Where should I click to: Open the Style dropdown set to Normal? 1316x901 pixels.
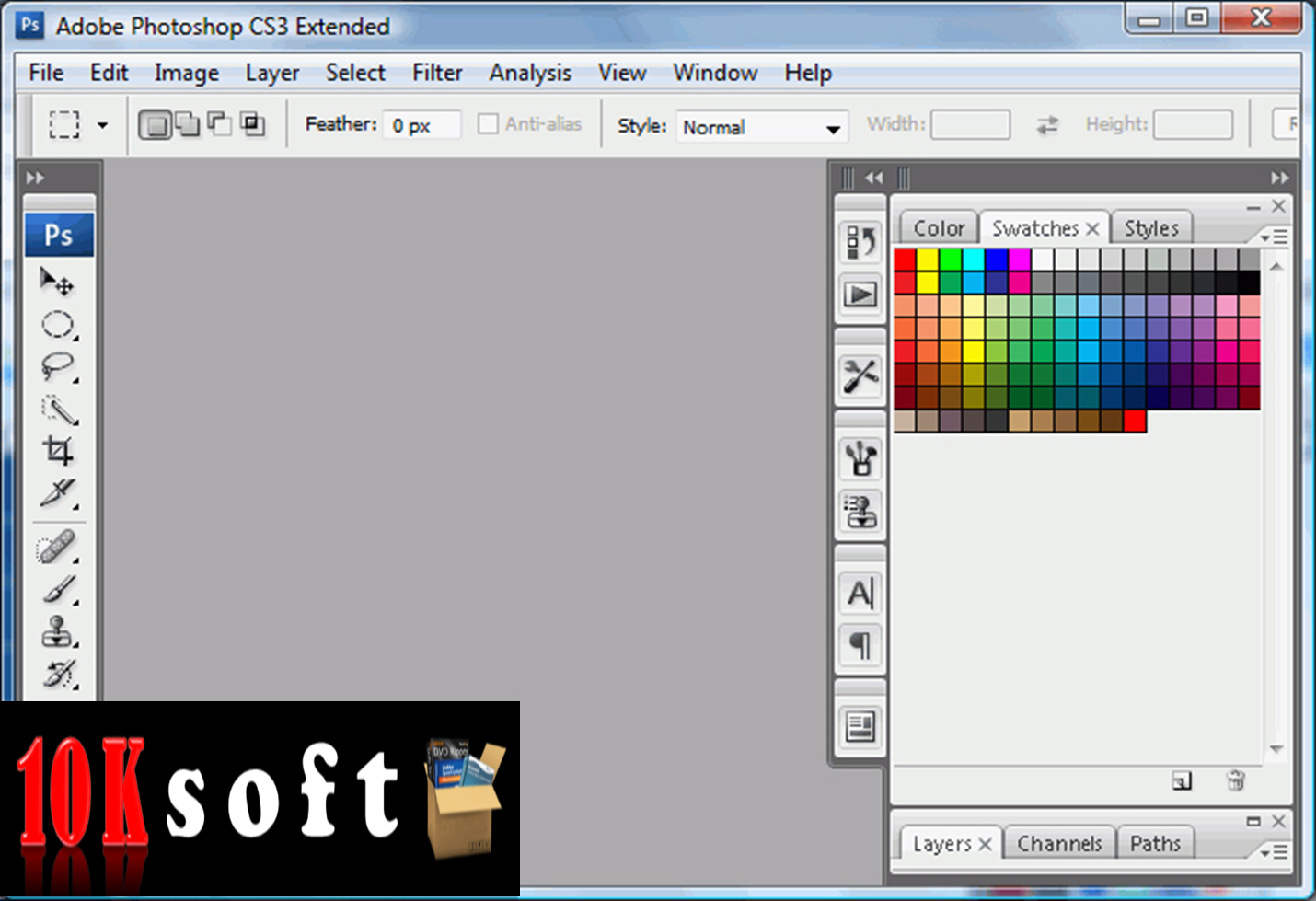pos(761,127)
